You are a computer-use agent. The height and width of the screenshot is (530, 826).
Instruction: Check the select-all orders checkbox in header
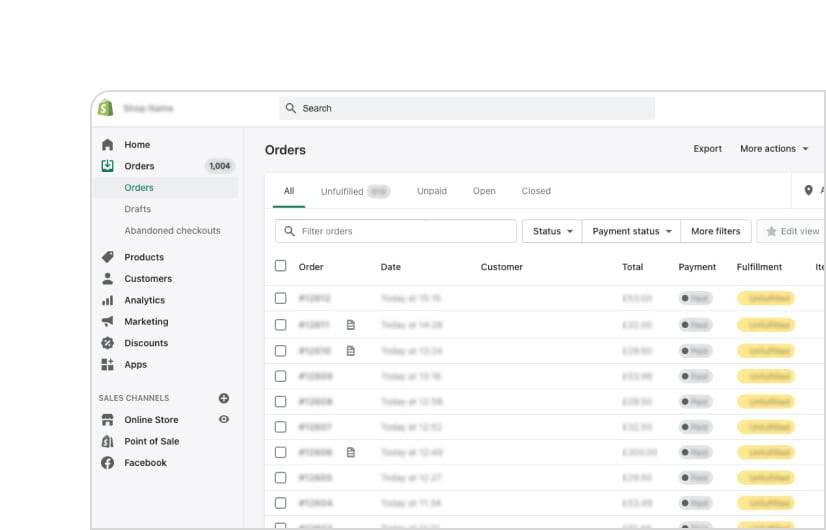[280, 266]
